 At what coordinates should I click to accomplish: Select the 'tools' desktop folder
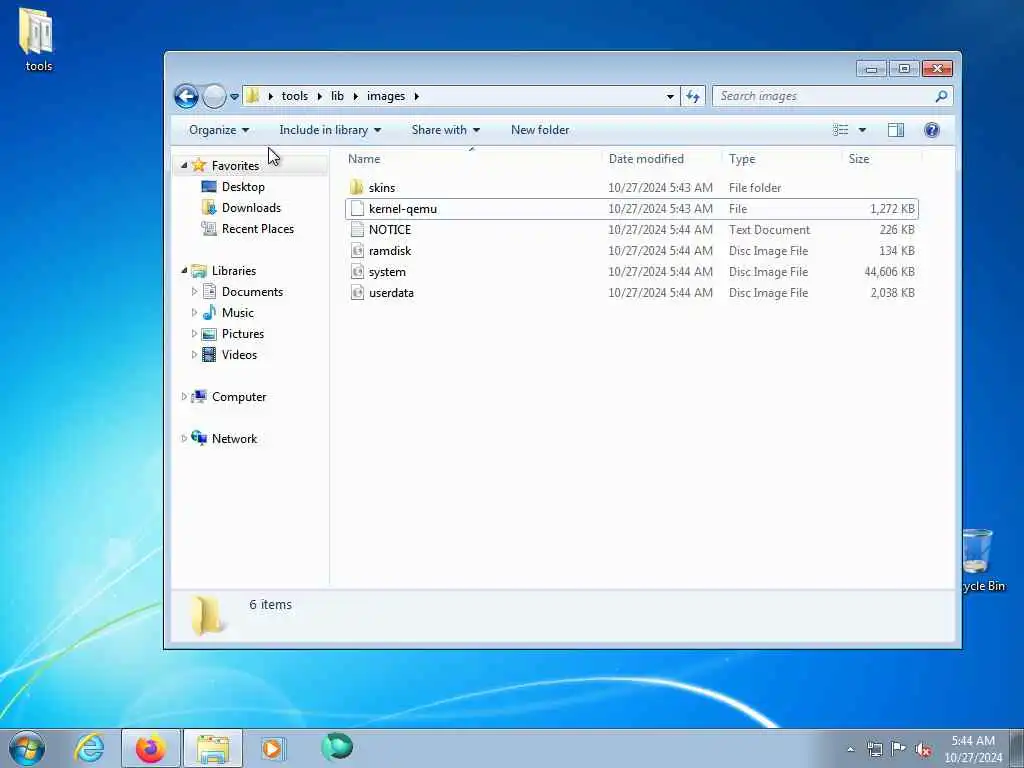37,39
